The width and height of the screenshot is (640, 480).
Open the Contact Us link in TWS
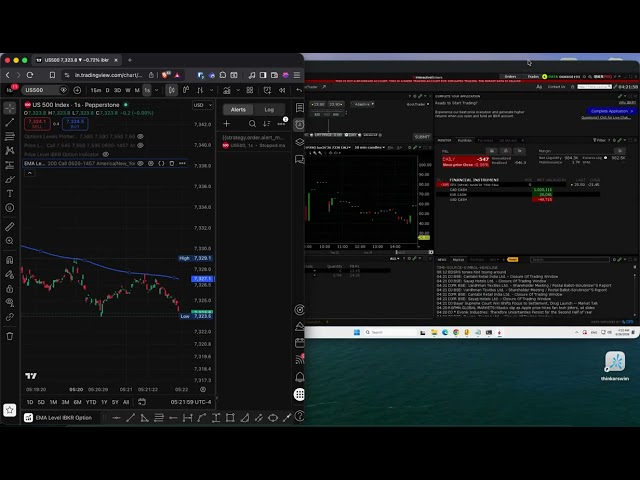556,87
